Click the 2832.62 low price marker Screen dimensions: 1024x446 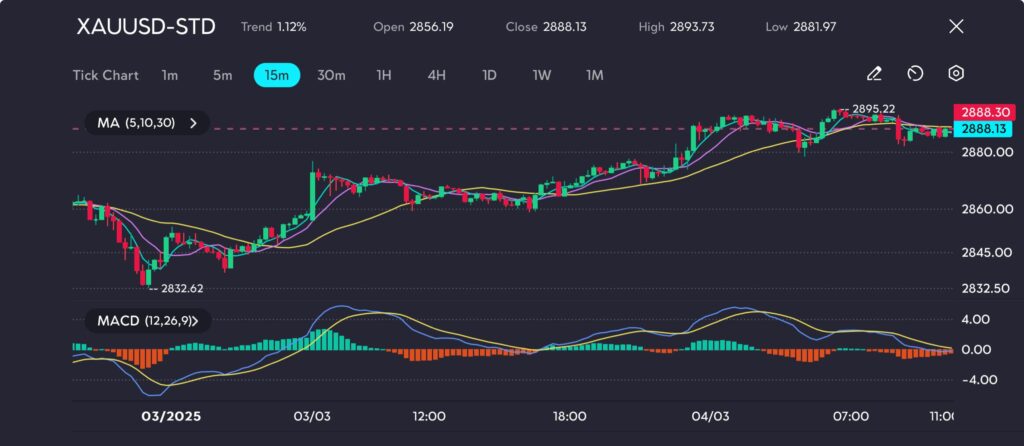tap(181, 288)
